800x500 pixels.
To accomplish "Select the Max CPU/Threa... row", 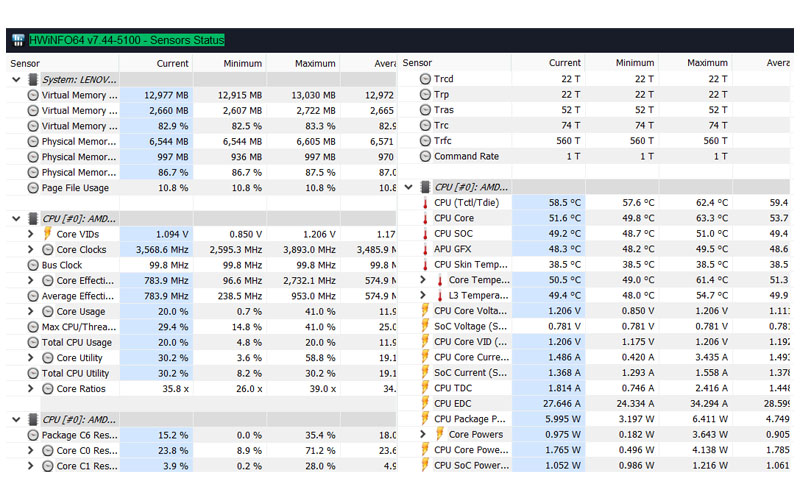I will coord(202,327).
